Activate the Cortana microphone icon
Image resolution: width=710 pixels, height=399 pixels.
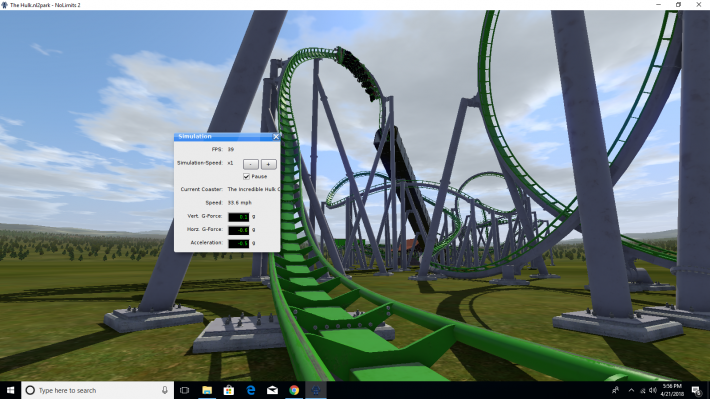click(x=165, y=390)
